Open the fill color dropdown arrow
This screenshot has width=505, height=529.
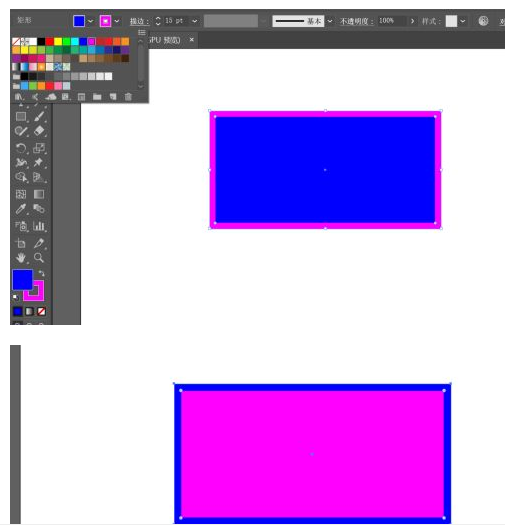click(90, 21)
